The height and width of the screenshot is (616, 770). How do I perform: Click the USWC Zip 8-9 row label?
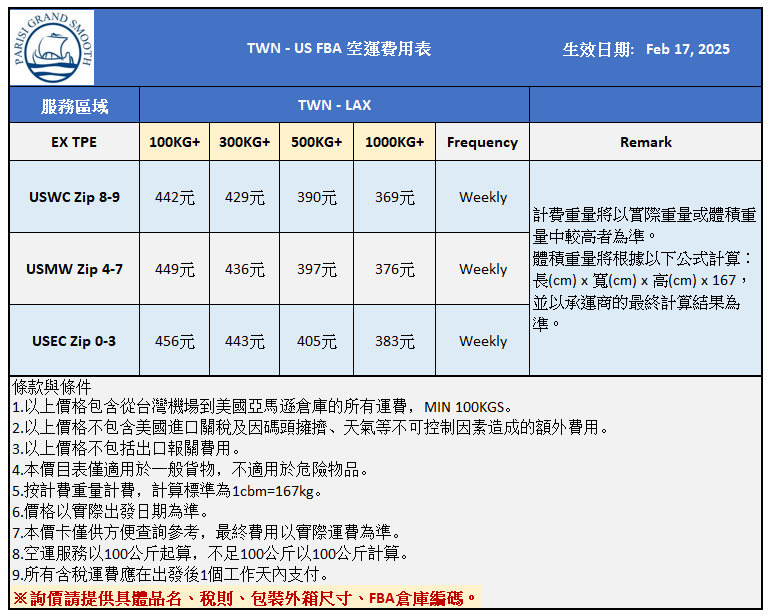[x=75, y=197]
